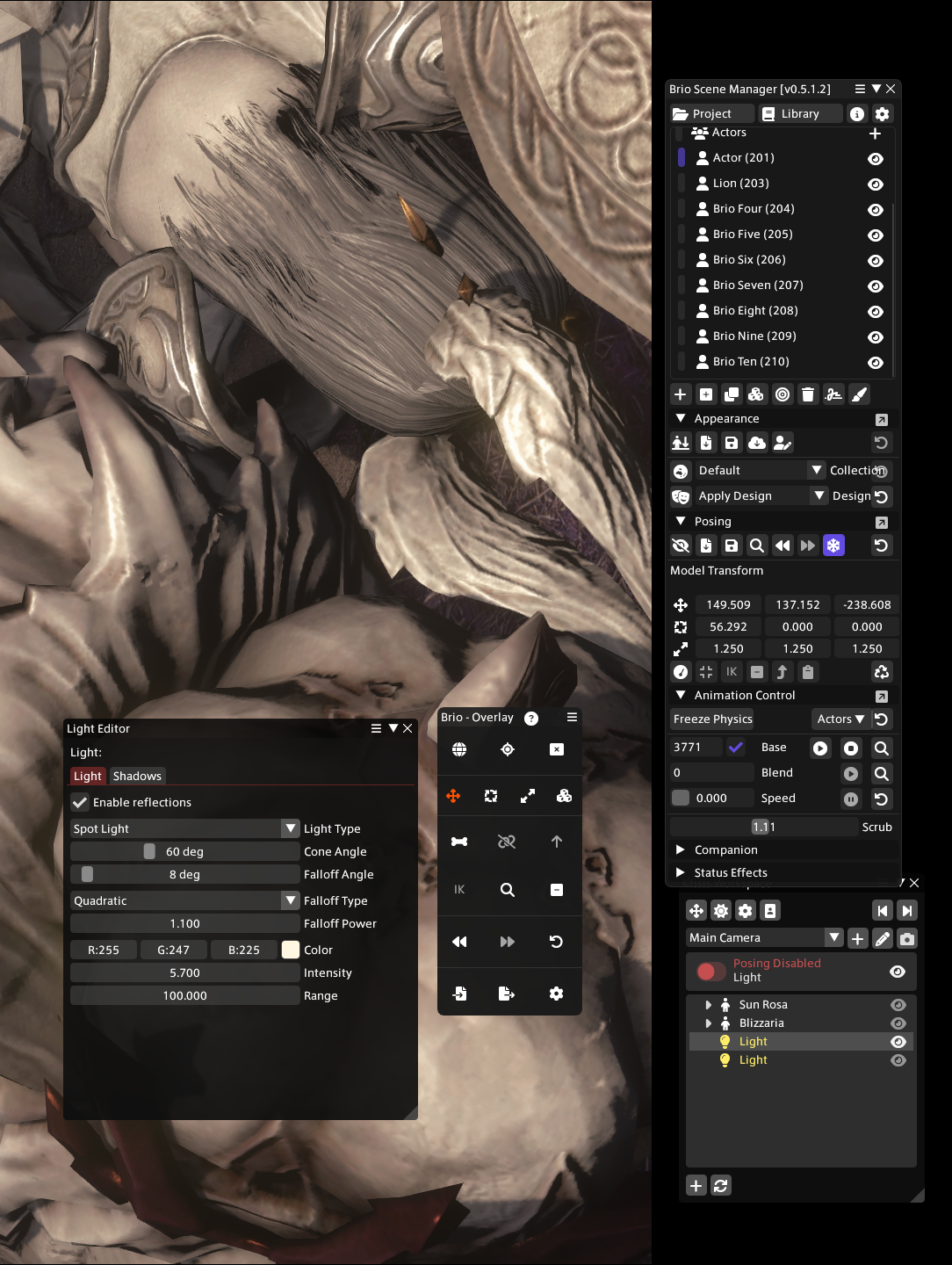Expand the Status Effects section
952x1265 pixels.
pyautogui.click(x=681, y=872)
